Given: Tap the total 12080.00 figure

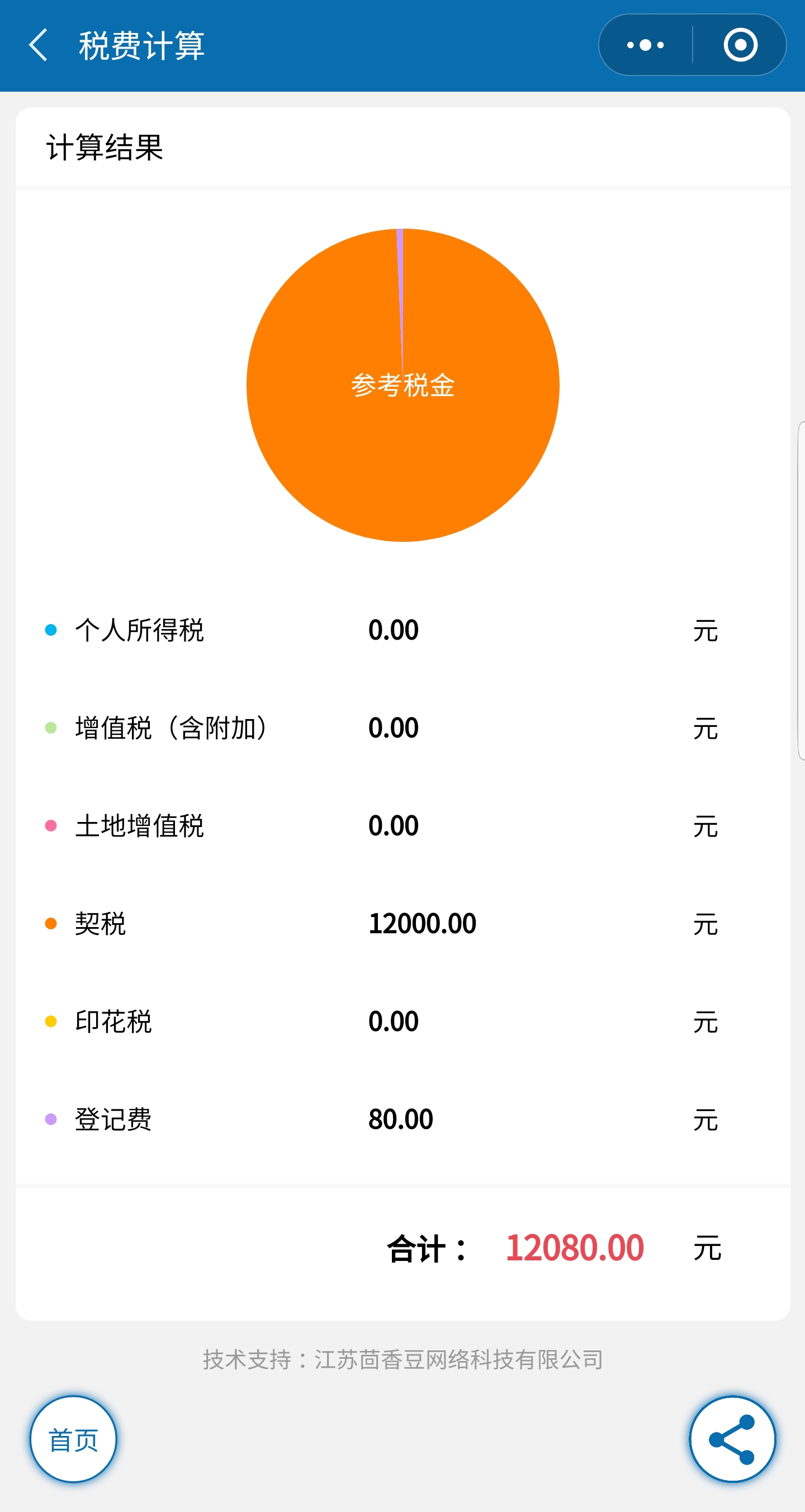Looking at the screenshot, I should pos(575,1248).
